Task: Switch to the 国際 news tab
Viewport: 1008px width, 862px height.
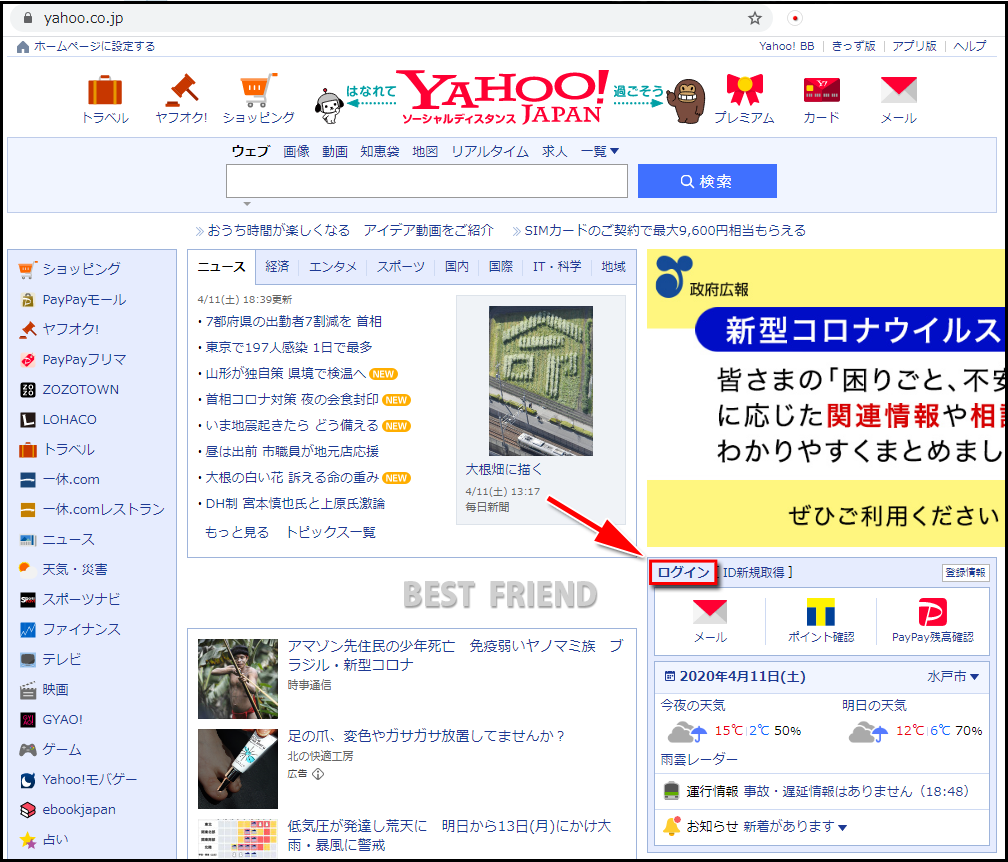Action: click(x=500, y=267)
